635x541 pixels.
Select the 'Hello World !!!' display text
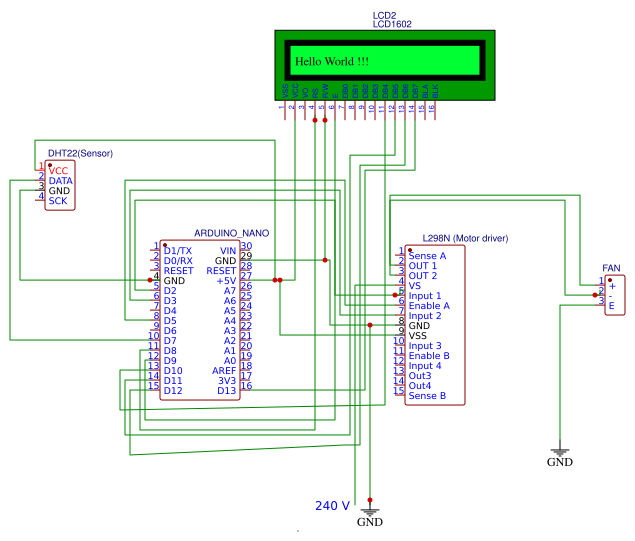tap(332, 62)
